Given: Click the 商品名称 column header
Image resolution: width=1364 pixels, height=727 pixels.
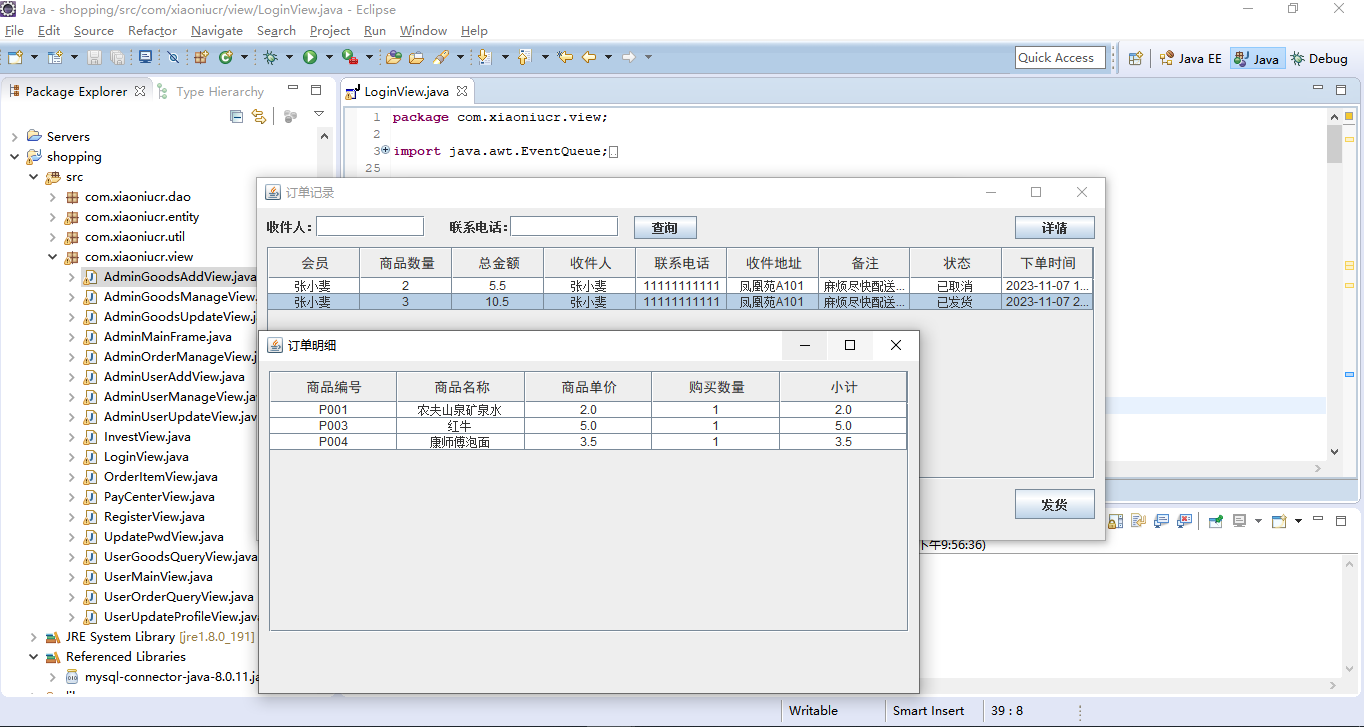Looking at the screenshot, I should [461, 387].
